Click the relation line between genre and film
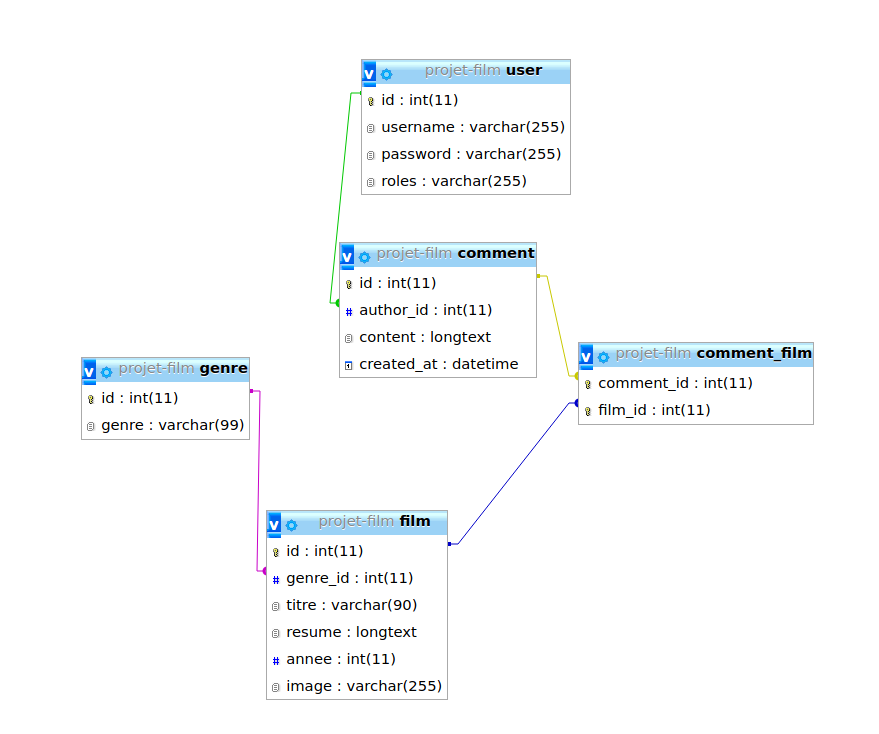 [x=258, y=470]
